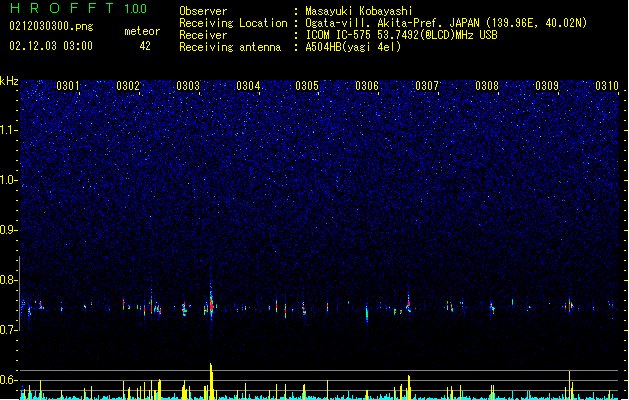Click the 0301 time marker
Viewport: 629px width, 400px height.
68,86
